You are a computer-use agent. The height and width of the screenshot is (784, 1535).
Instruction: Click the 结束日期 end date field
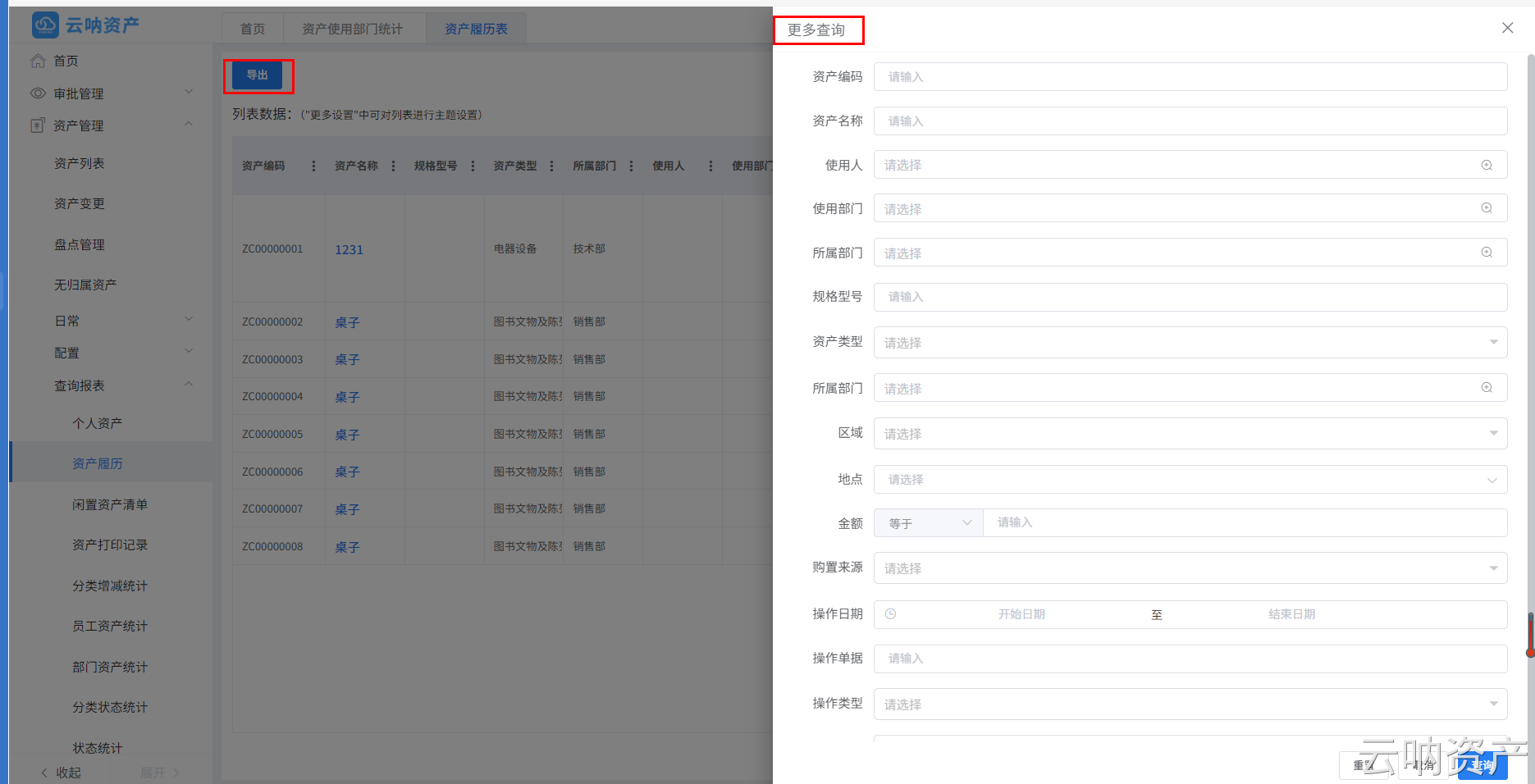[1292, 614]
